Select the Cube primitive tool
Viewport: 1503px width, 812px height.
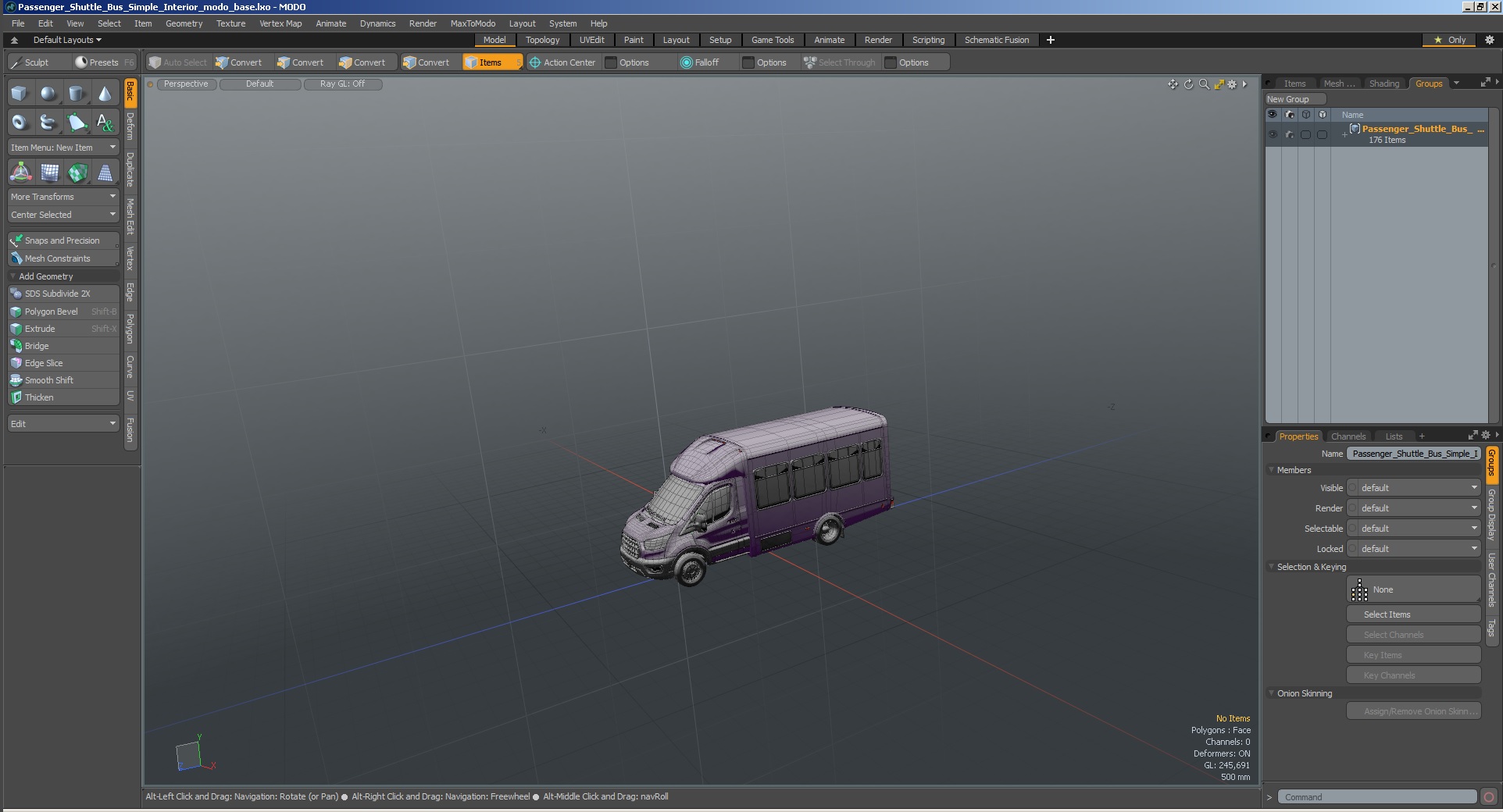[x=20, y=94]
